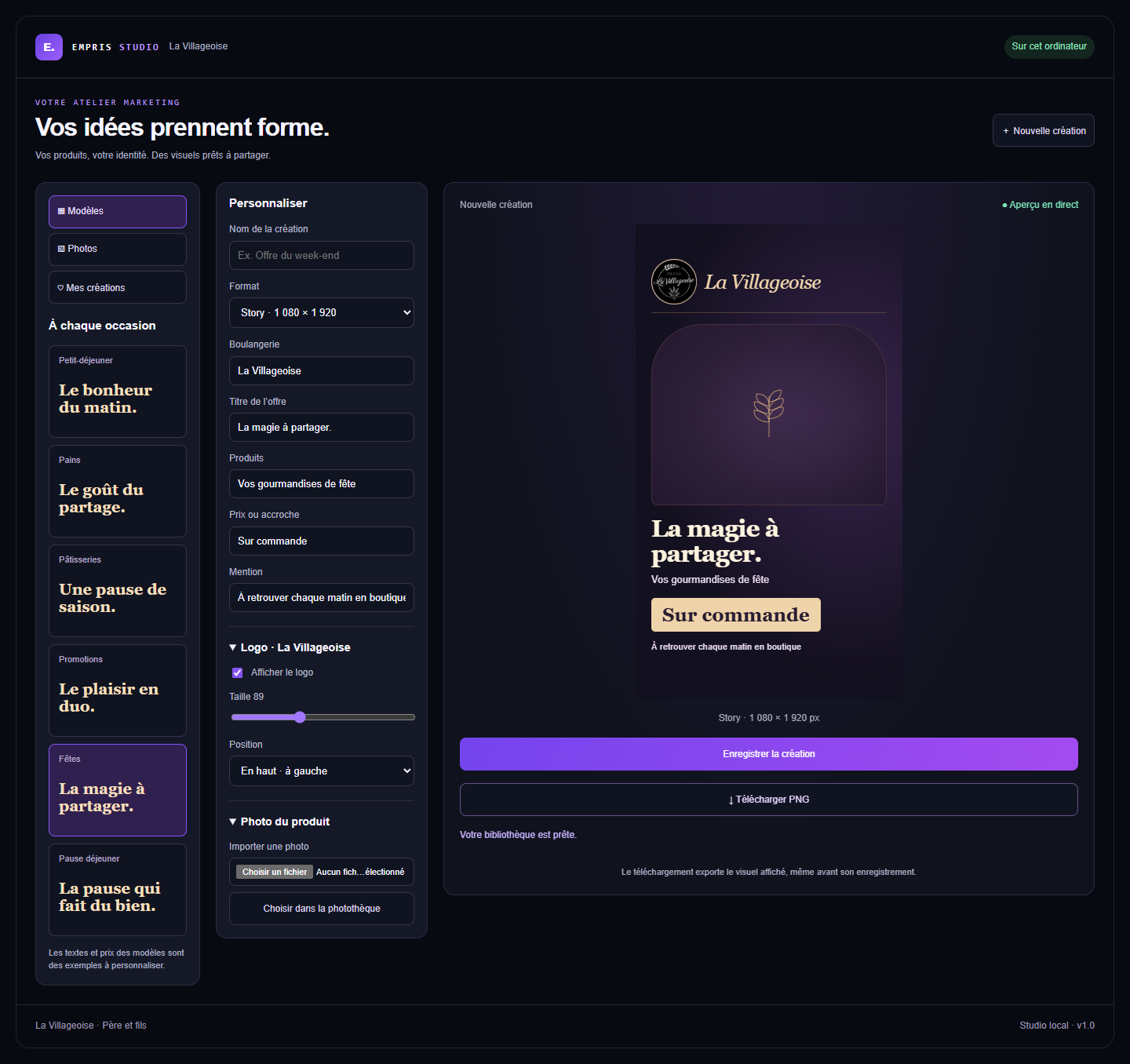Collapse the Photo du produit section
The image size is (1130, 1064).
(x=279, y=822)
